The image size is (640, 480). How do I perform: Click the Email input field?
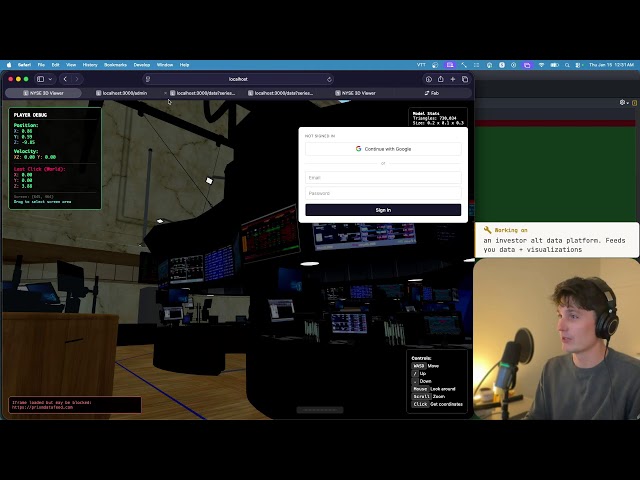[383, 178]
